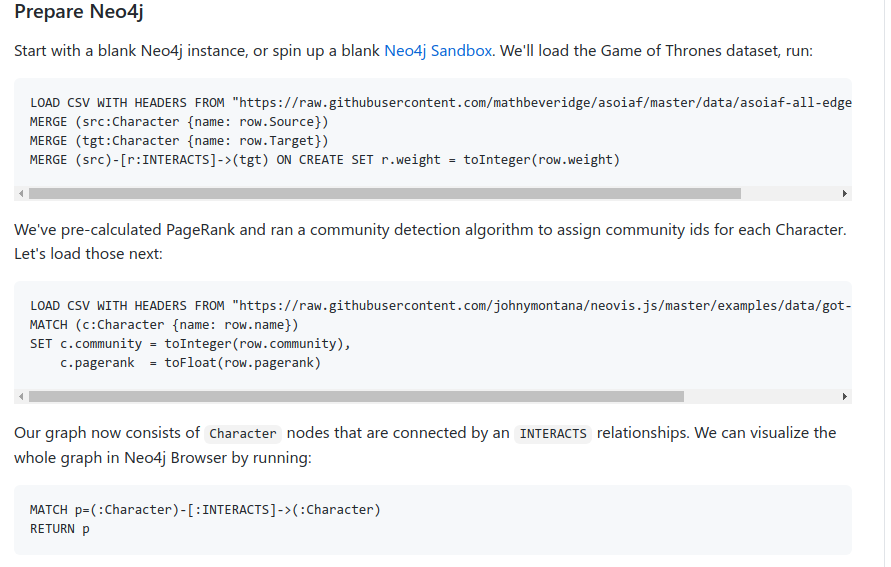This screenshot has width=891, height=567.
Task: Click scrollbar thumb under asoiaf LOAD CSV block
Action: tap(385, 194)
